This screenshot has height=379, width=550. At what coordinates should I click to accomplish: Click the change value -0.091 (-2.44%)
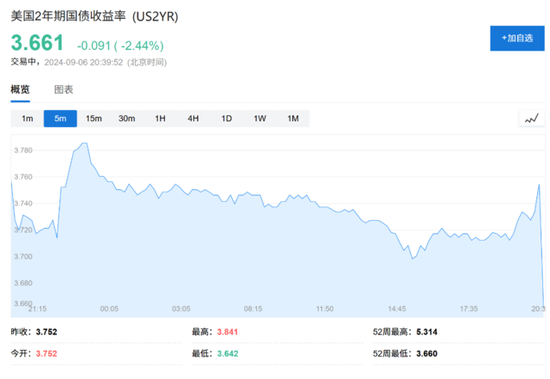point(120,46)
